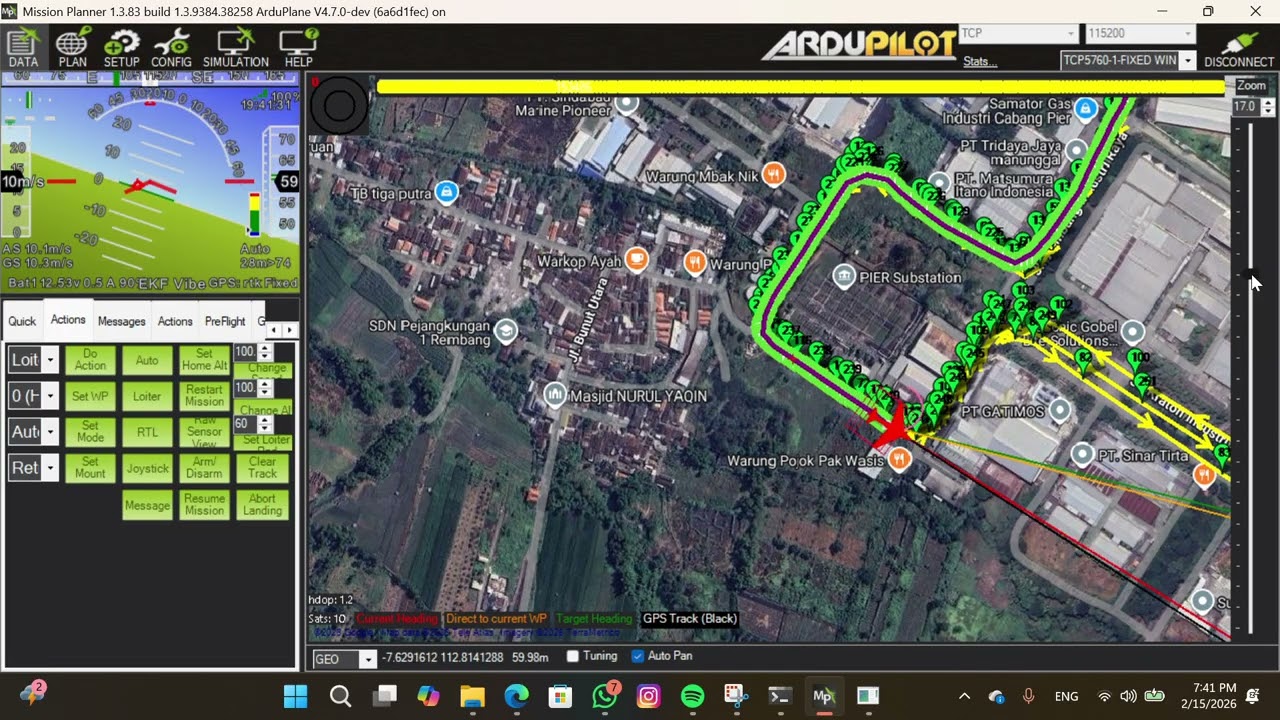Screen dimensions: 1280x720
Task: Expand the Auto flight mode dropdown
Action: click(50, 432)
